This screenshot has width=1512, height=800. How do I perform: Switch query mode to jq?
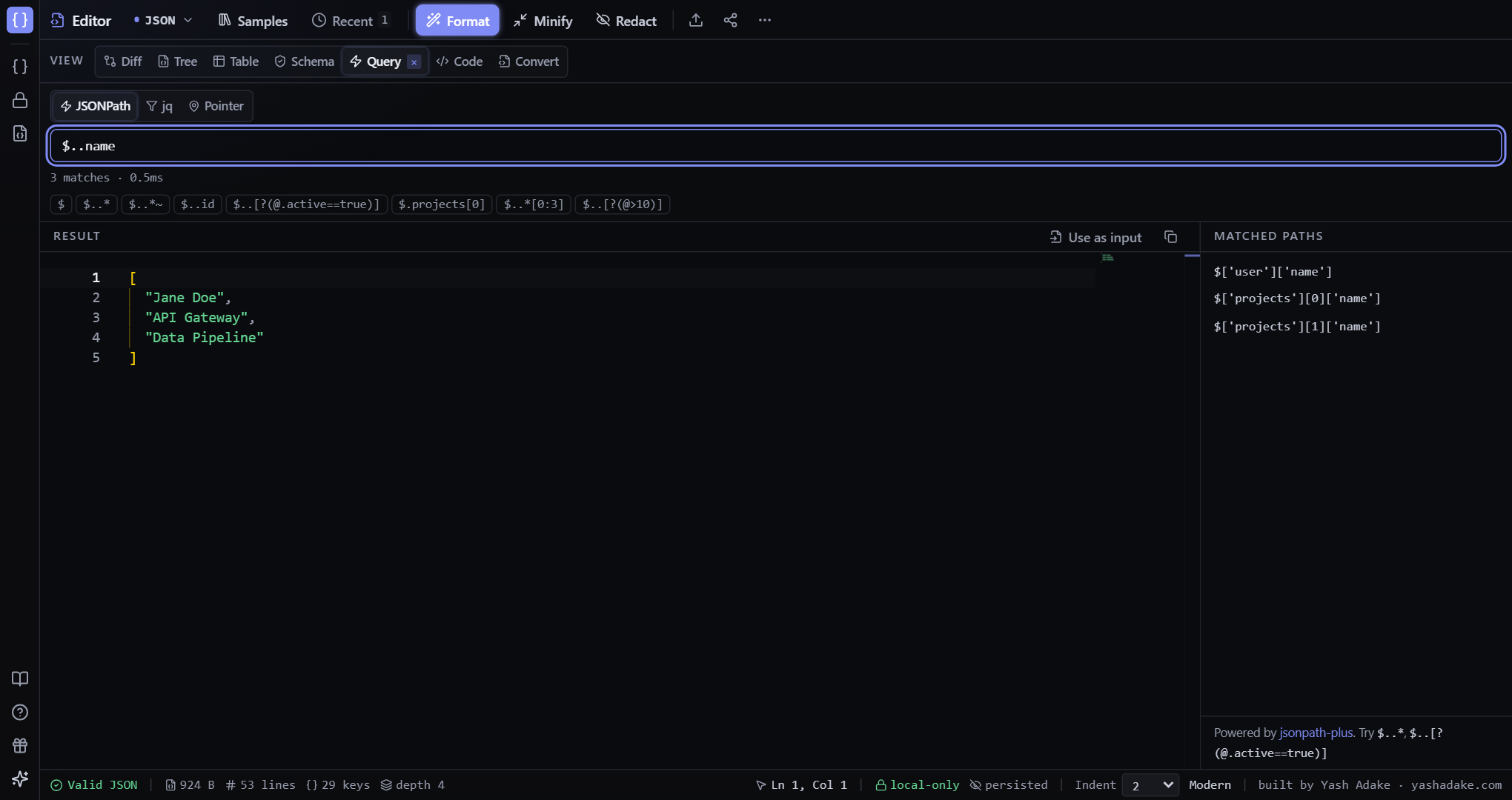click(x=159, y=106)
